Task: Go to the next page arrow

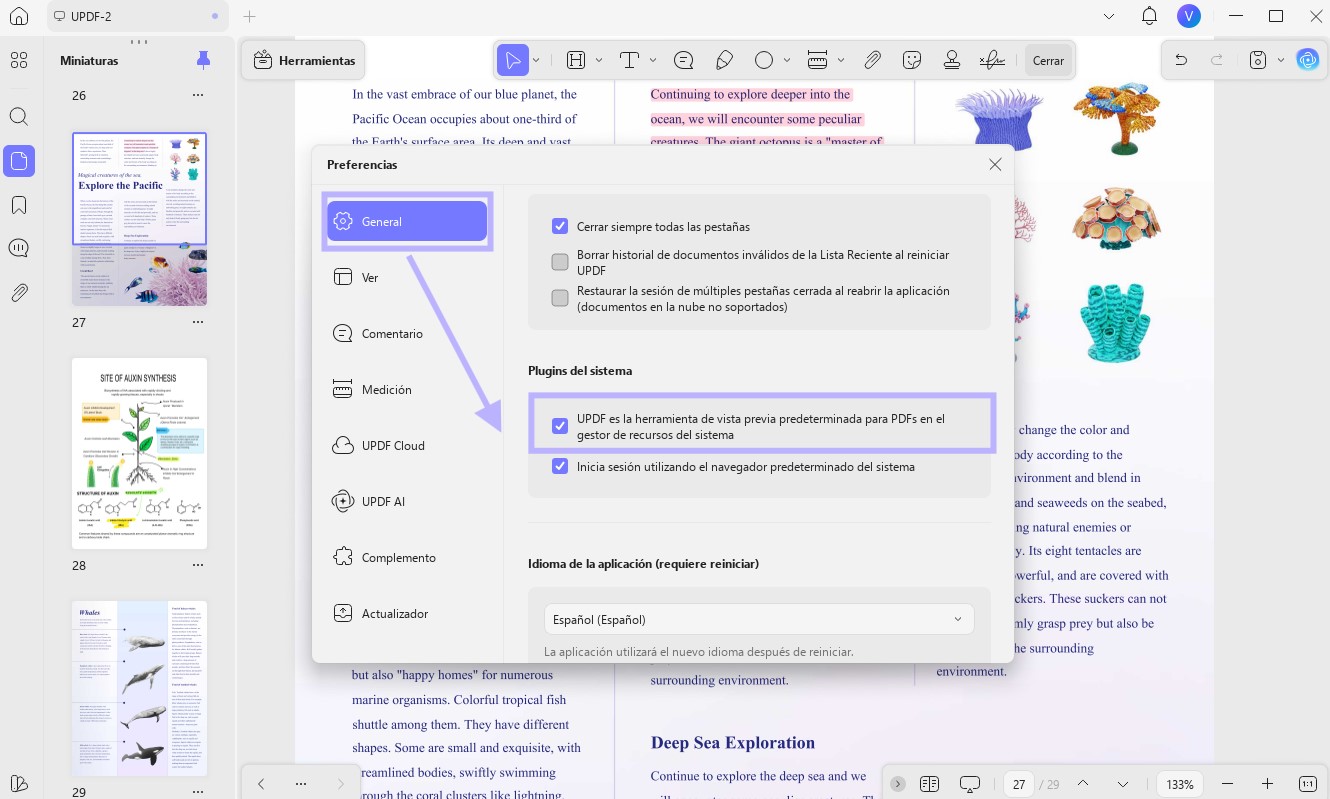Action: tap(1123, 783)
